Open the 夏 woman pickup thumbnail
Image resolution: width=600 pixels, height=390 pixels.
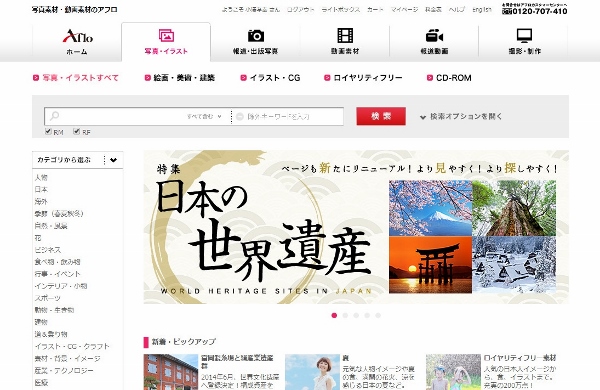[x=312, y=372]
